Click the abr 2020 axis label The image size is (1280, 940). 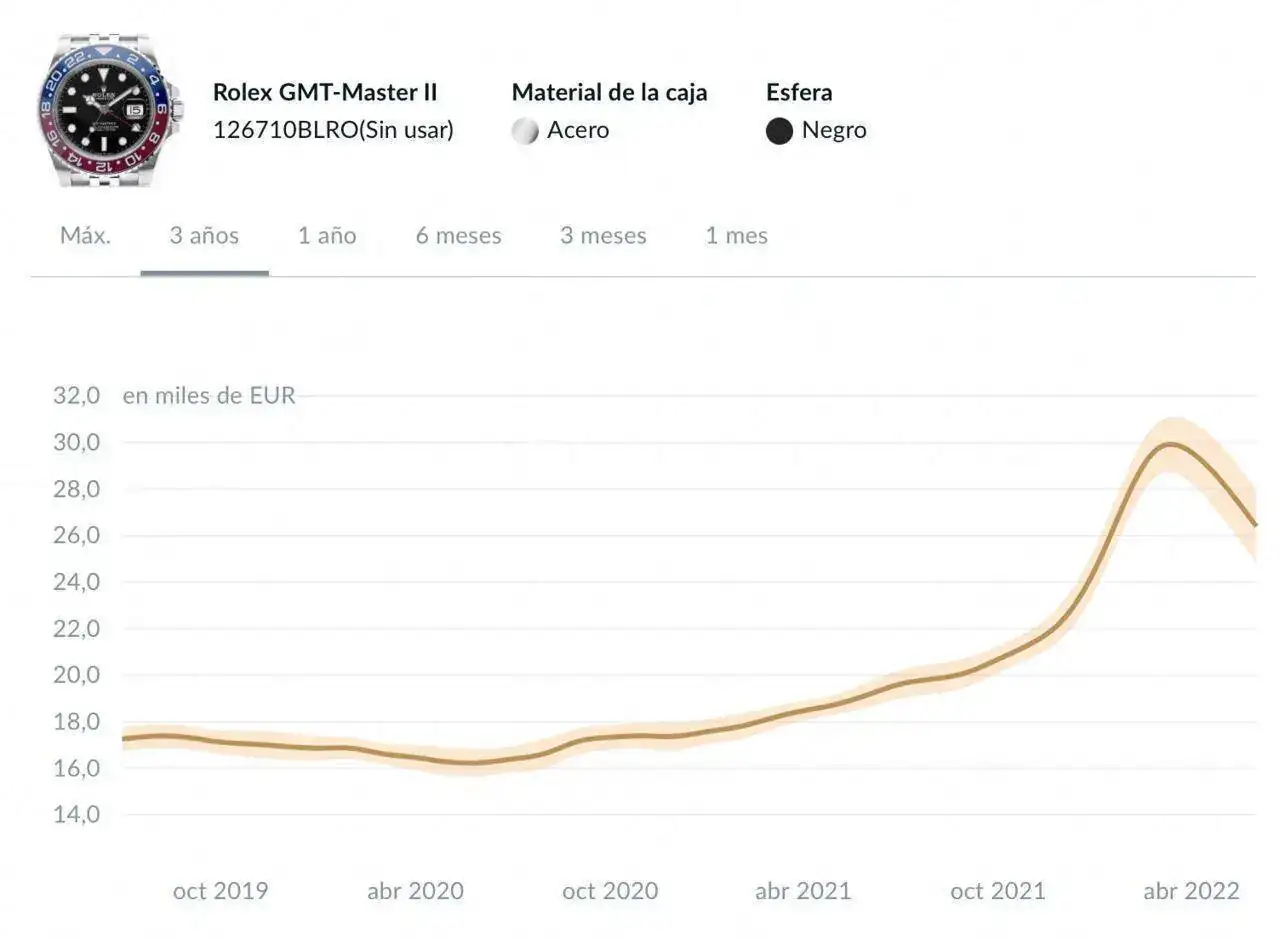415,891
